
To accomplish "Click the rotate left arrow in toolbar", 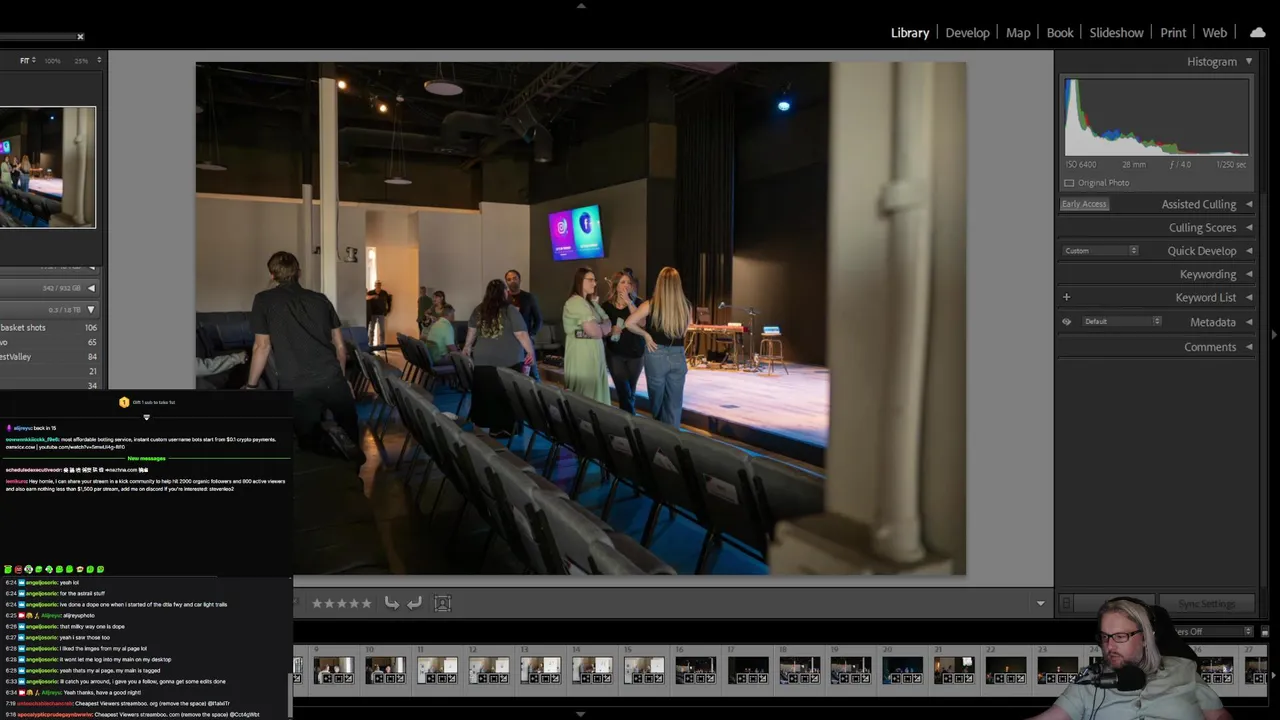I will pyautogui.click(x=392, y=603).
